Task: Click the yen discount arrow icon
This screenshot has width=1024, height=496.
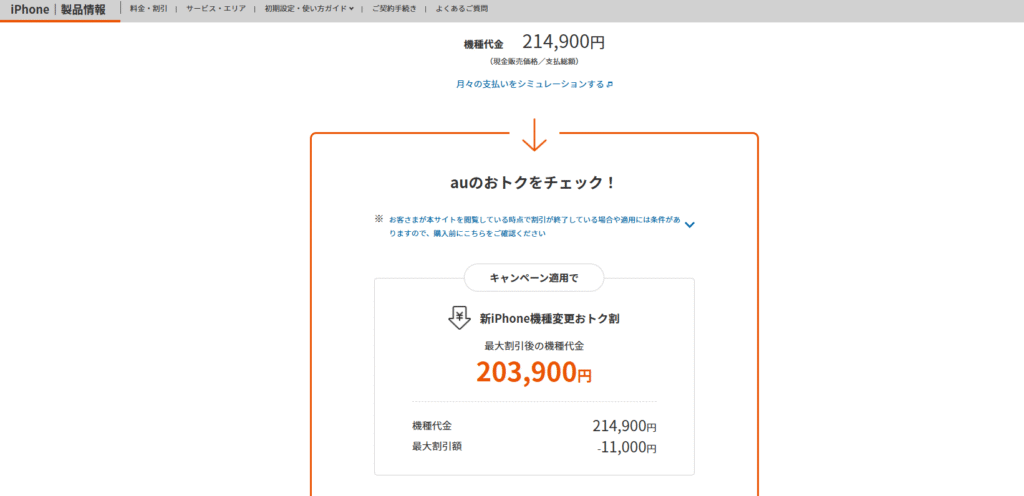Action: tap(459, 318)
